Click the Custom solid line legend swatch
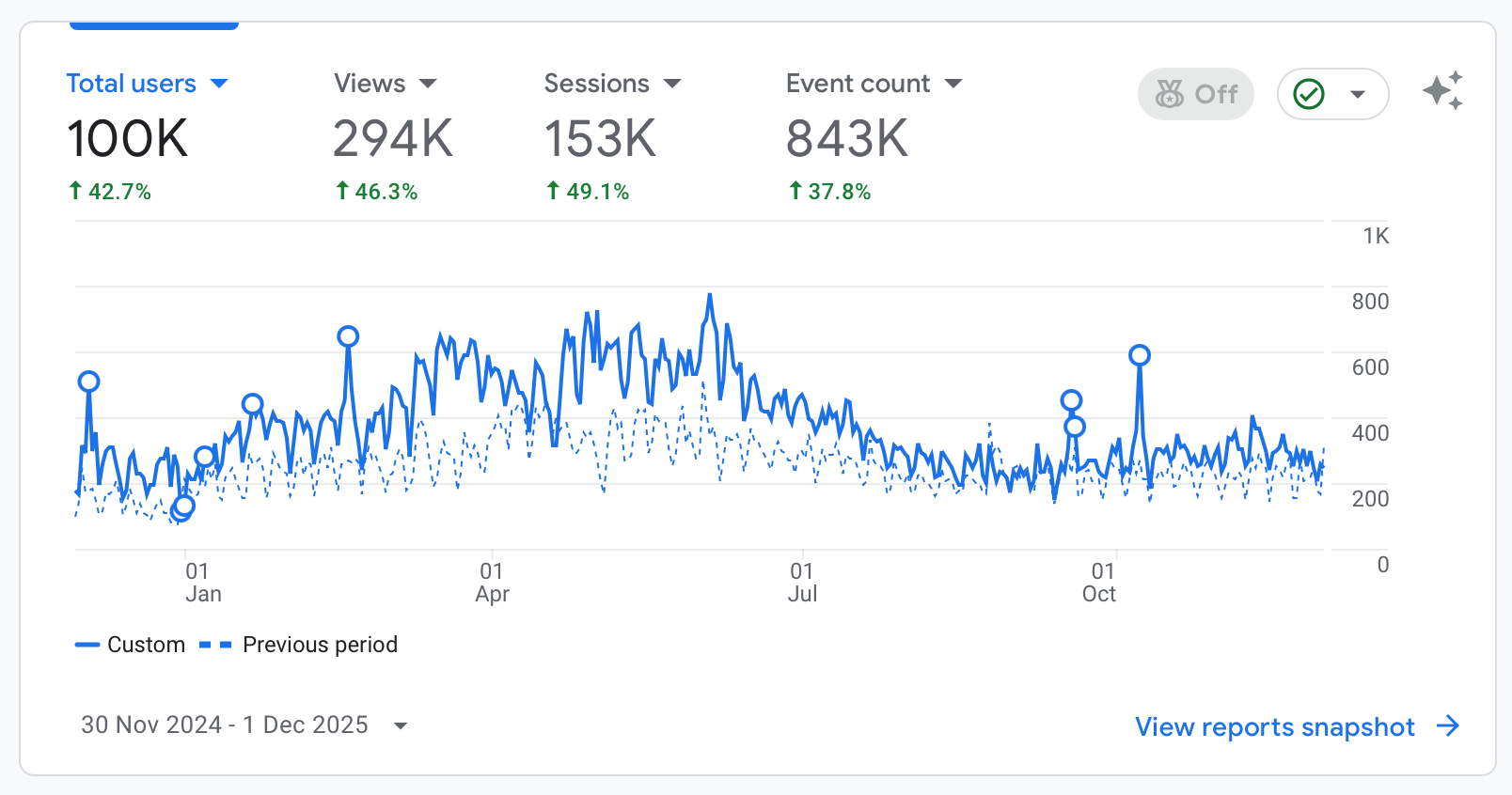The height and width of the screenshot is (795, 1512). 87,645
